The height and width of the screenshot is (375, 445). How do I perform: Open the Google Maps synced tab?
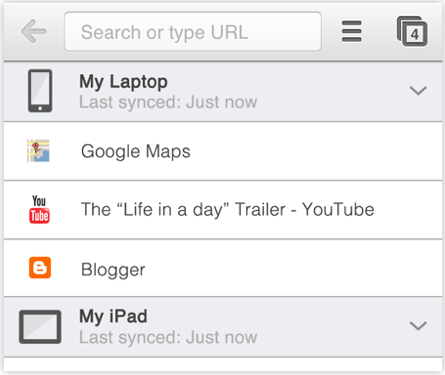click(x=223, y=151)
